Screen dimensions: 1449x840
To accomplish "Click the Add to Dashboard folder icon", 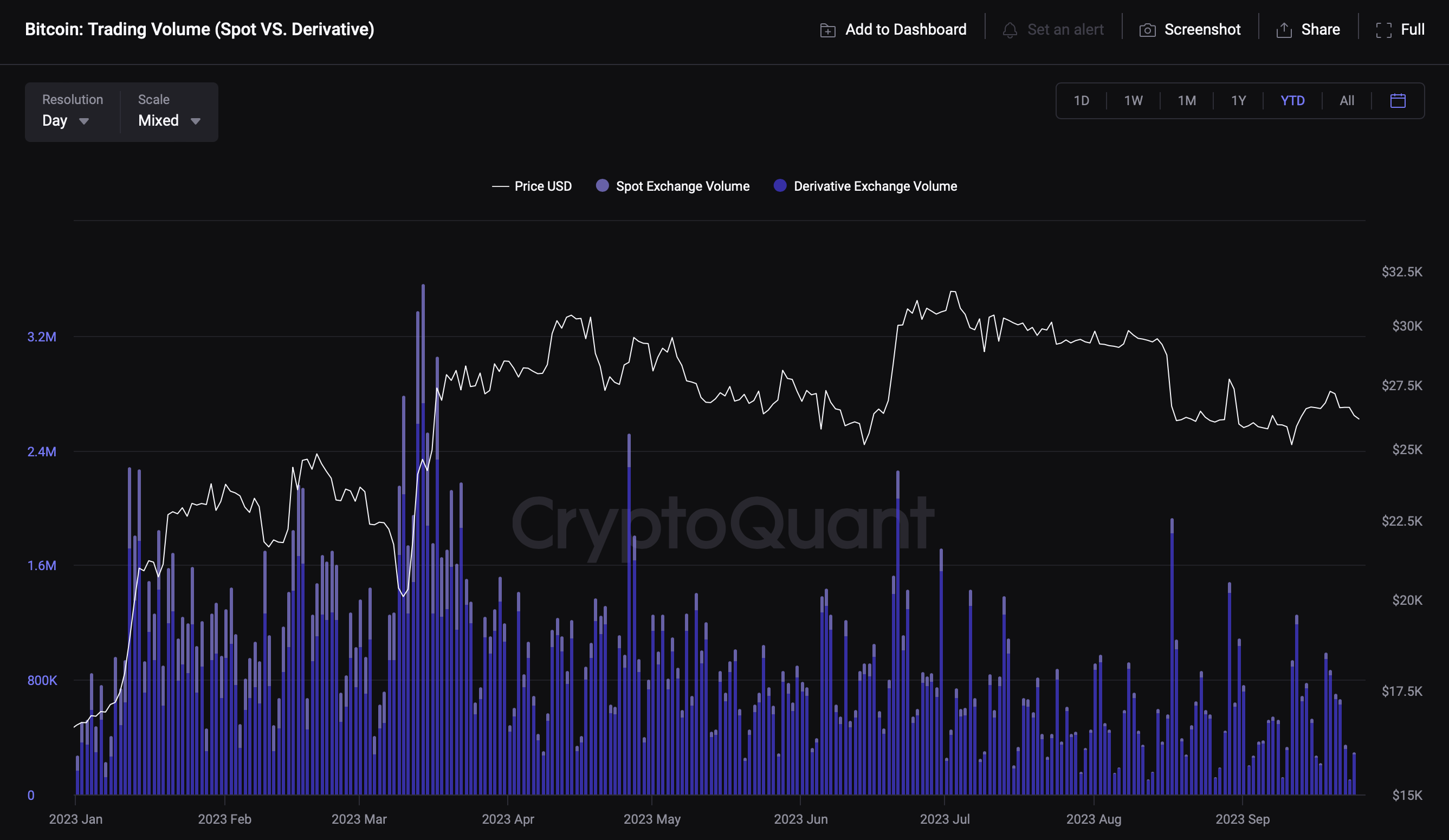I will pyautogui.click(x=827, y=30).
